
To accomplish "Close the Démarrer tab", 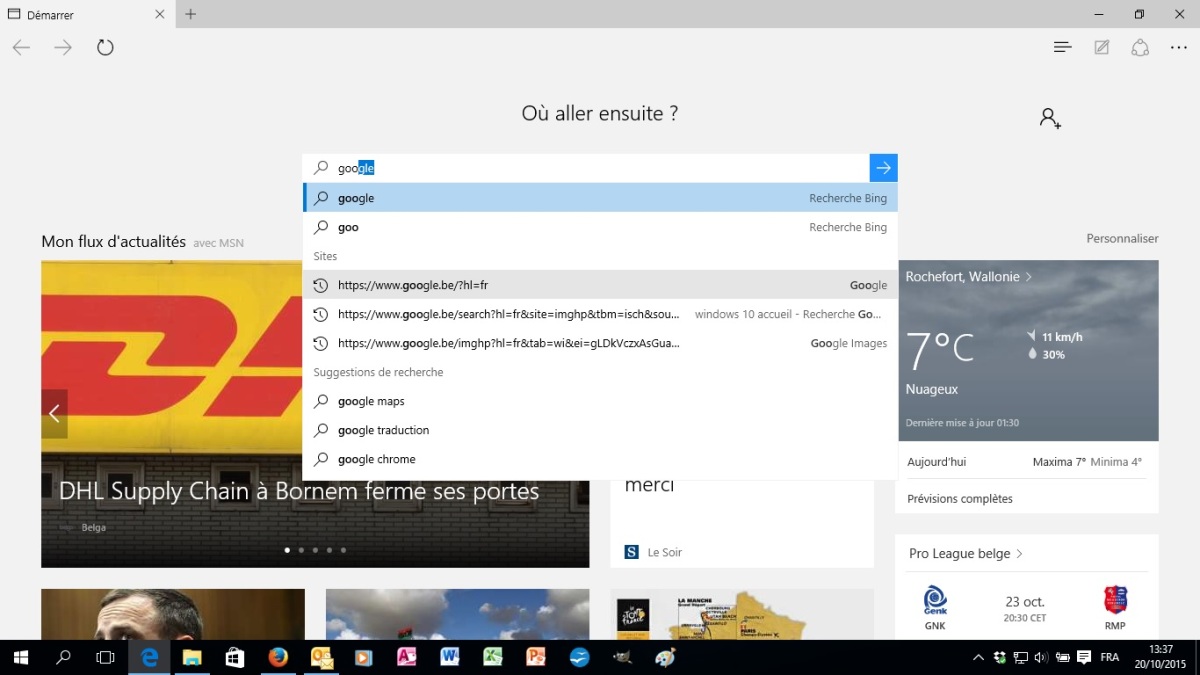I will pos(160,15).
